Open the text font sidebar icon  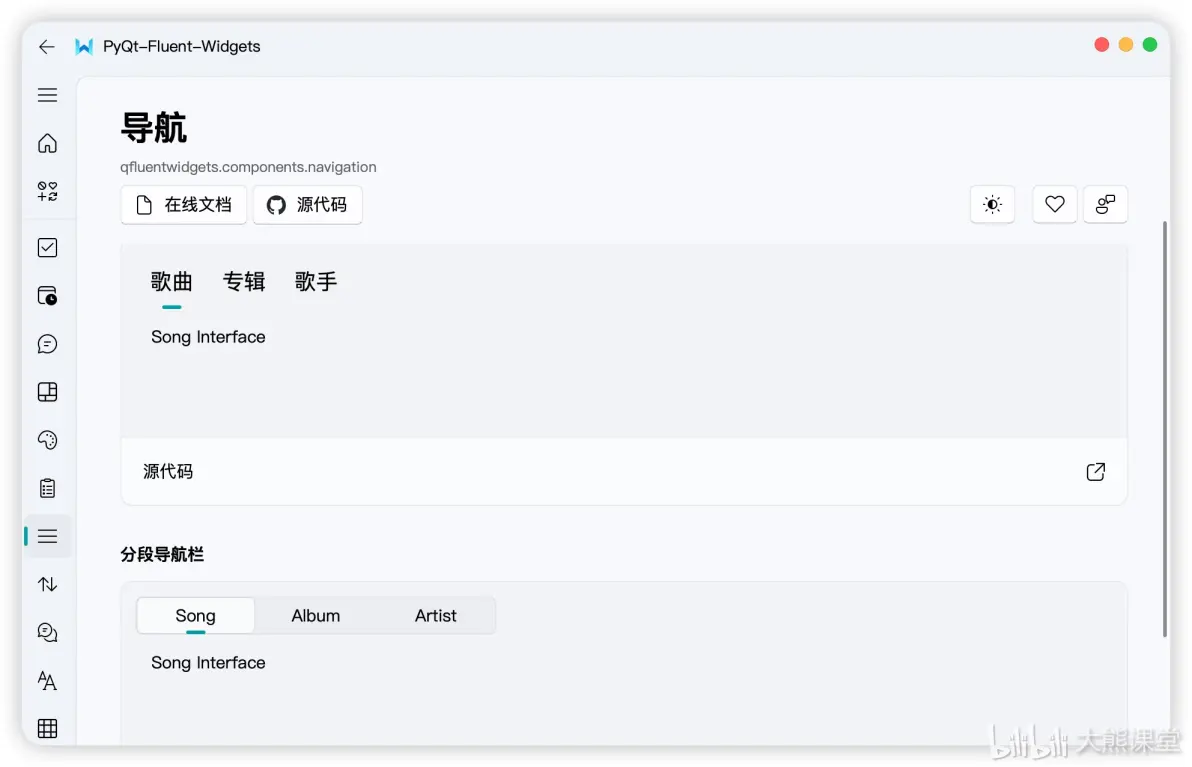point(47,680)
